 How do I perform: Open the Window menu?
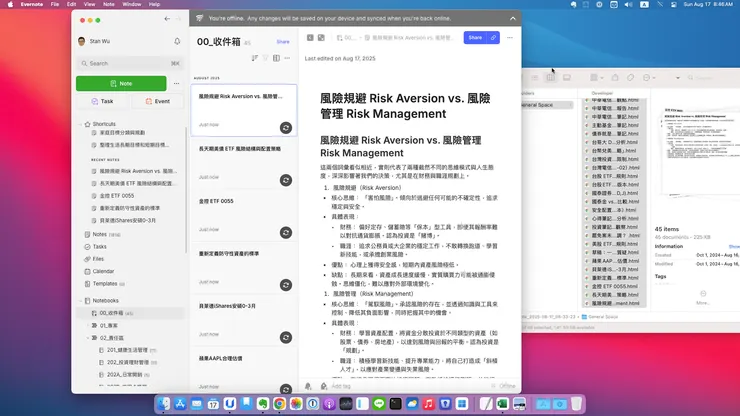(x=132, y=4)
